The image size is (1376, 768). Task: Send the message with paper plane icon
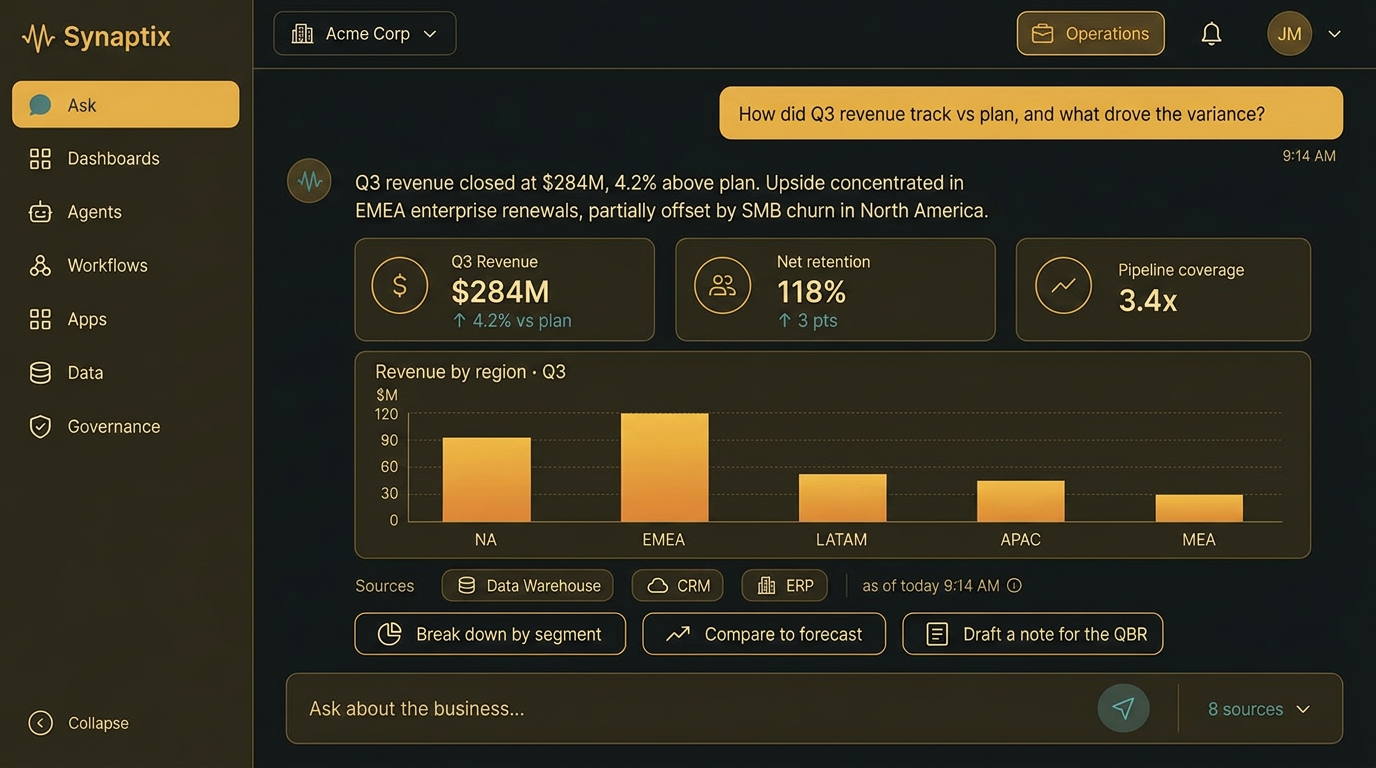[1123, 708]
